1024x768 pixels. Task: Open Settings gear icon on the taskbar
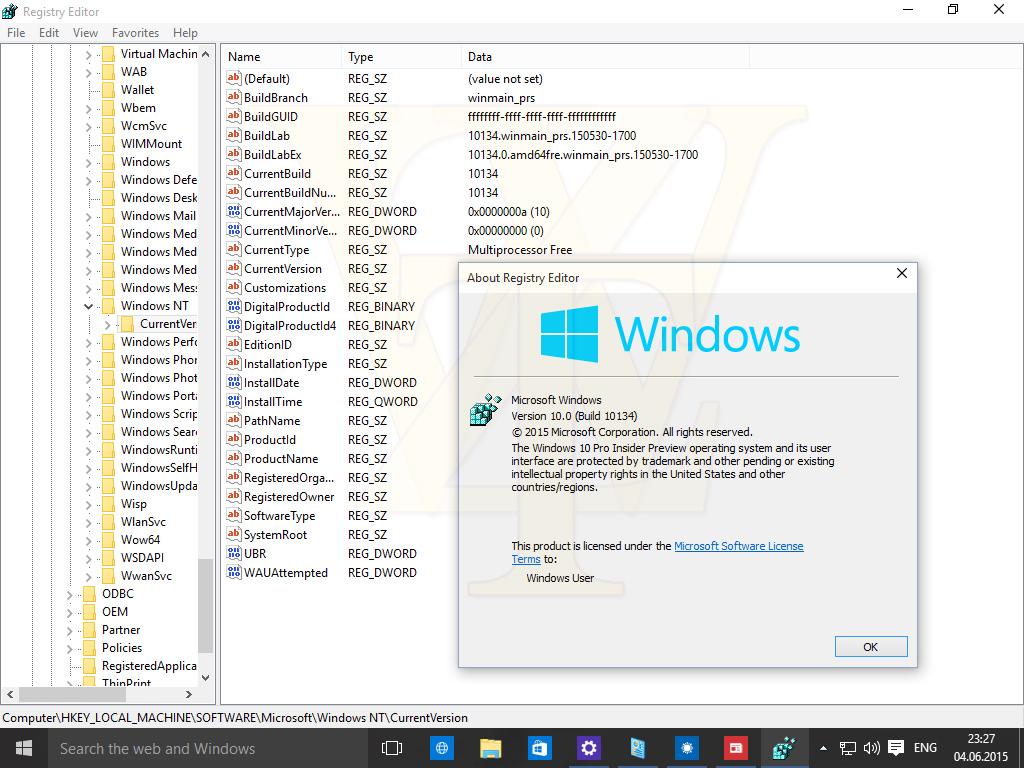point(588,748)
